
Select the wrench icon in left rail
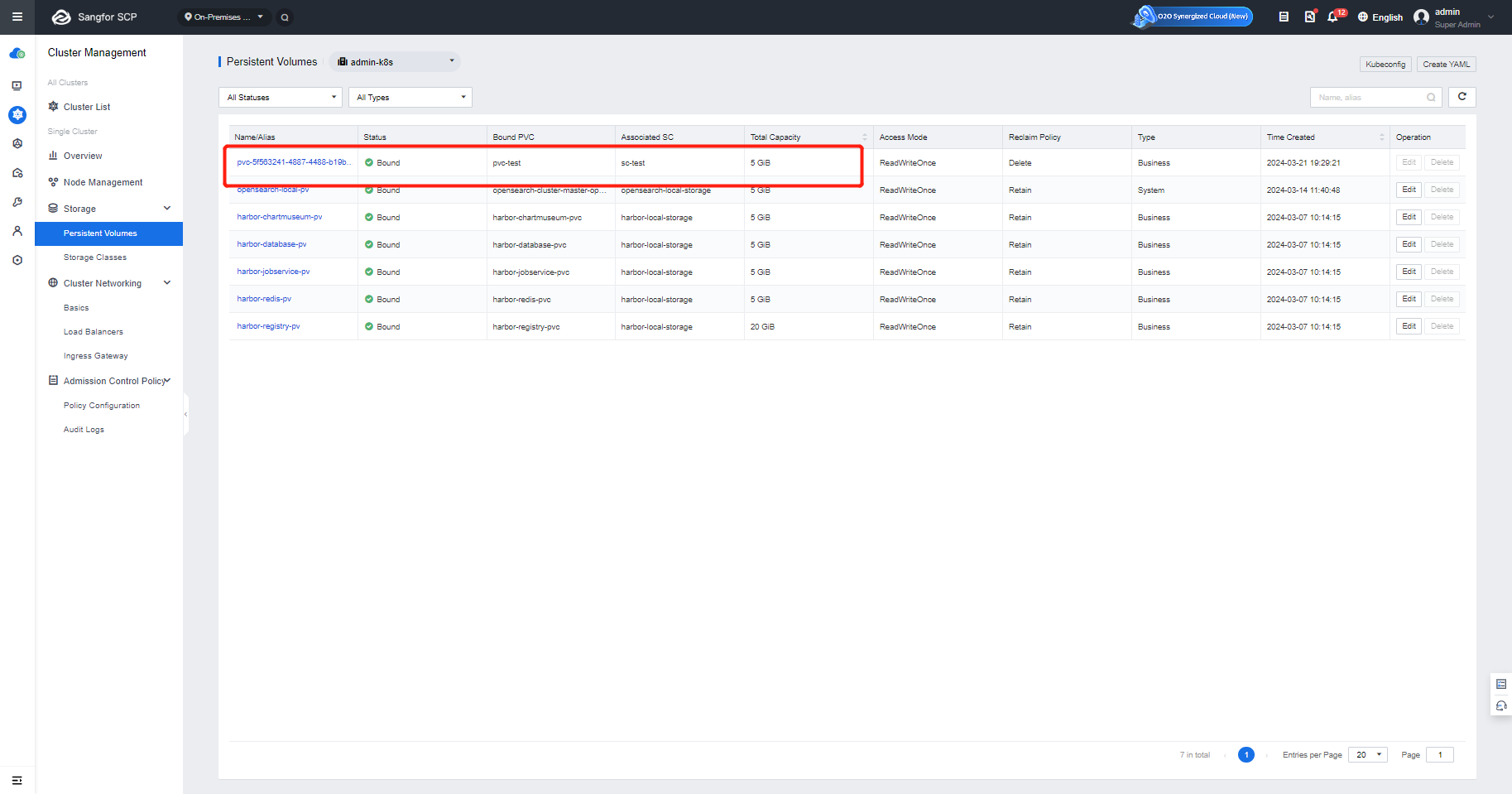(x=17, y=202)
